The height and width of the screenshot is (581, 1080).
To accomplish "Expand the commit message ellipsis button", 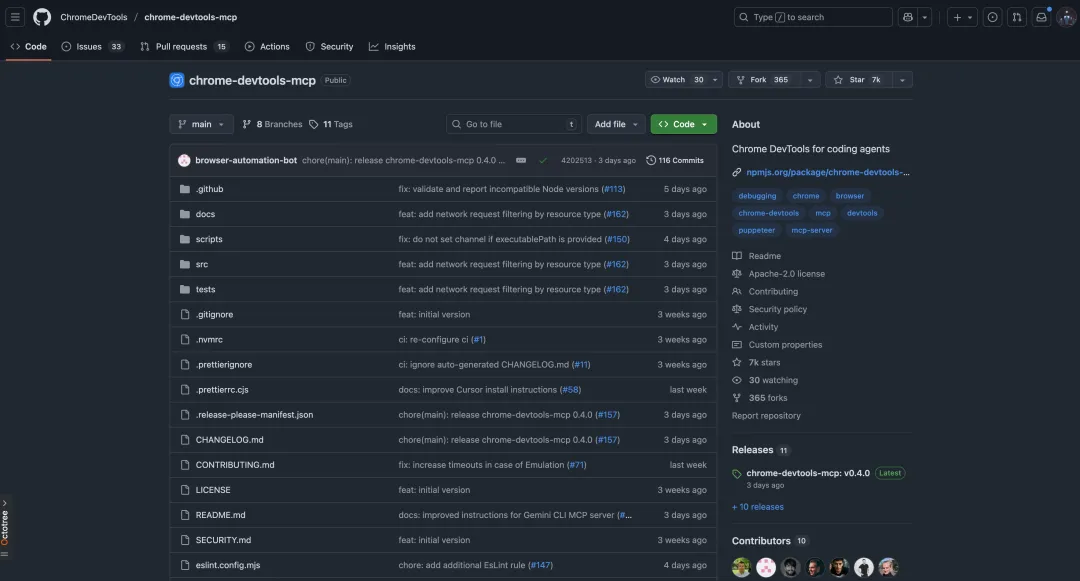I will click(x=521, y=160).
